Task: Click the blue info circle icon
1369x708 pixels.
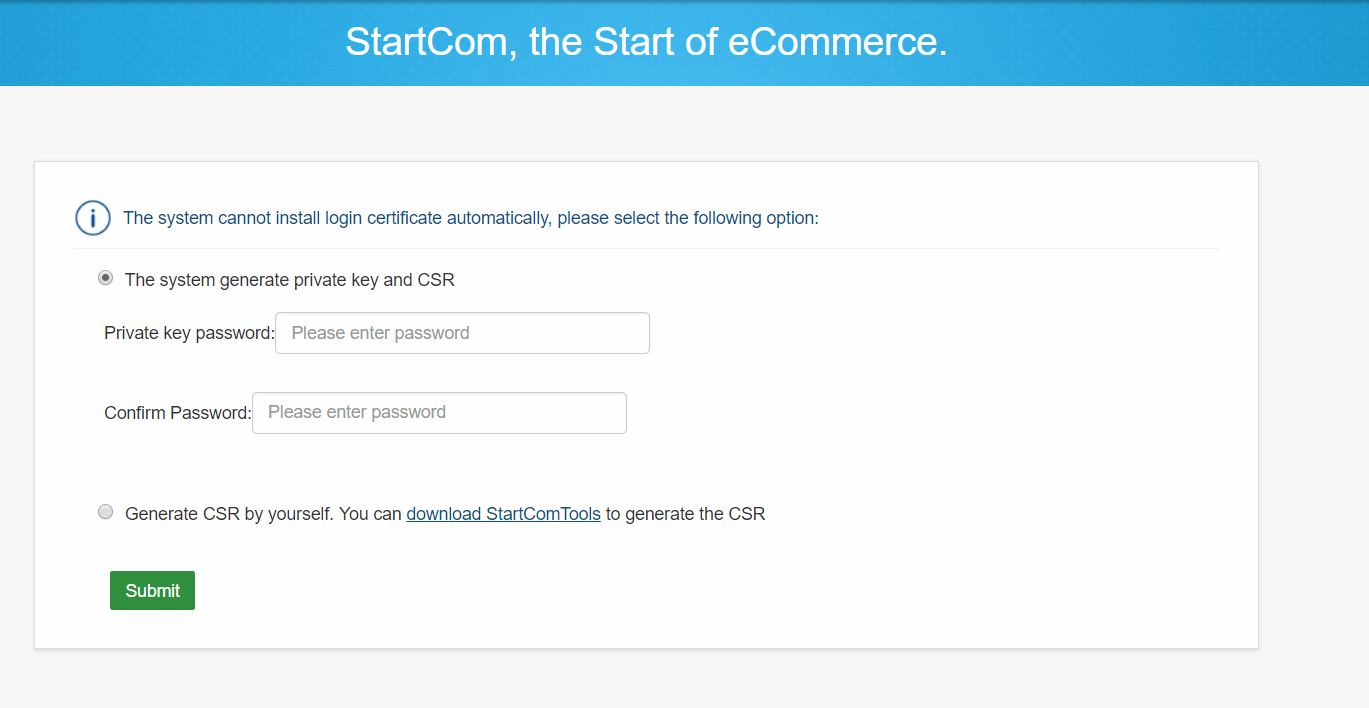Action: coord(93,218)
